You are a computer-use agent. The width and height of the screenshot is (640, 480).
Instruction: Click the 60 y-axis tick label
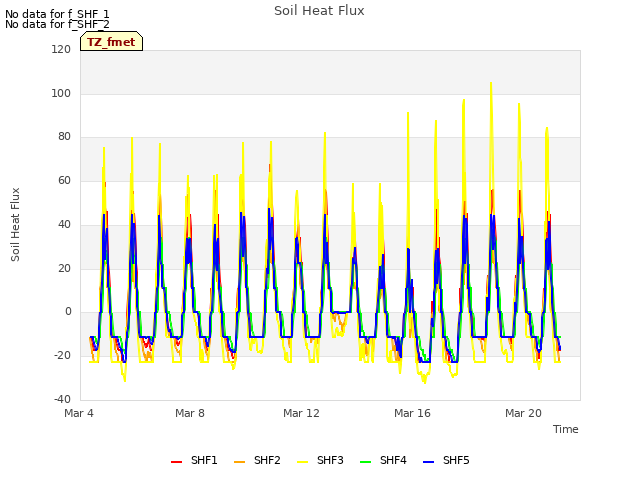(64, 180)
